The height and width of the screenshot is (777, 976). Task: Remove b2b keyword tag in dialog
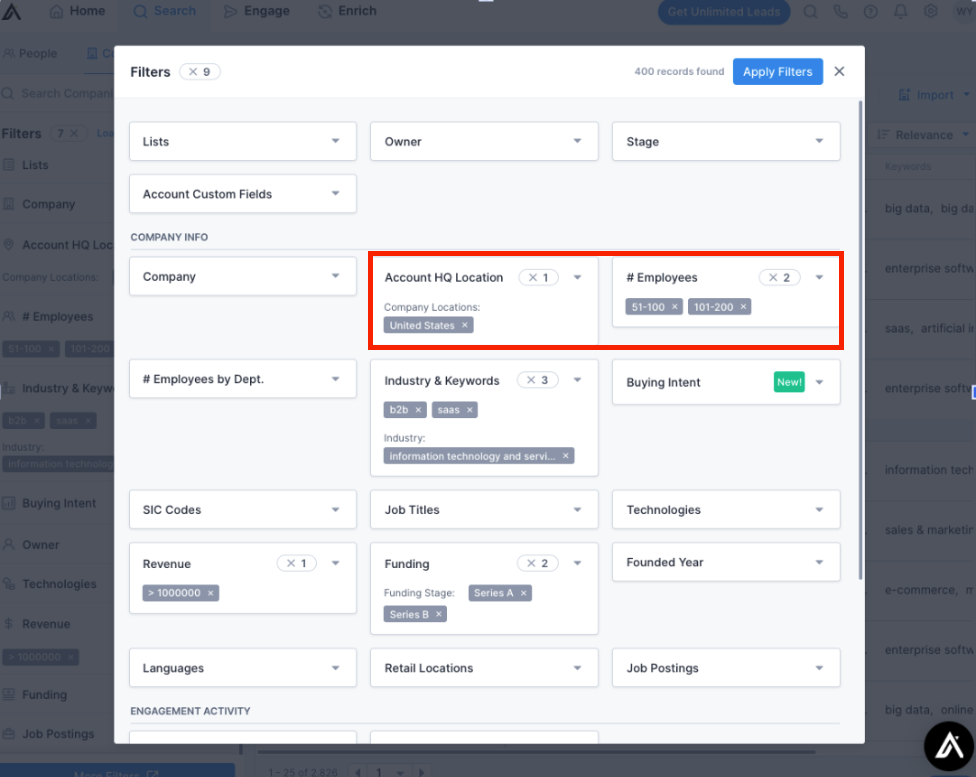tap(418, 410)
